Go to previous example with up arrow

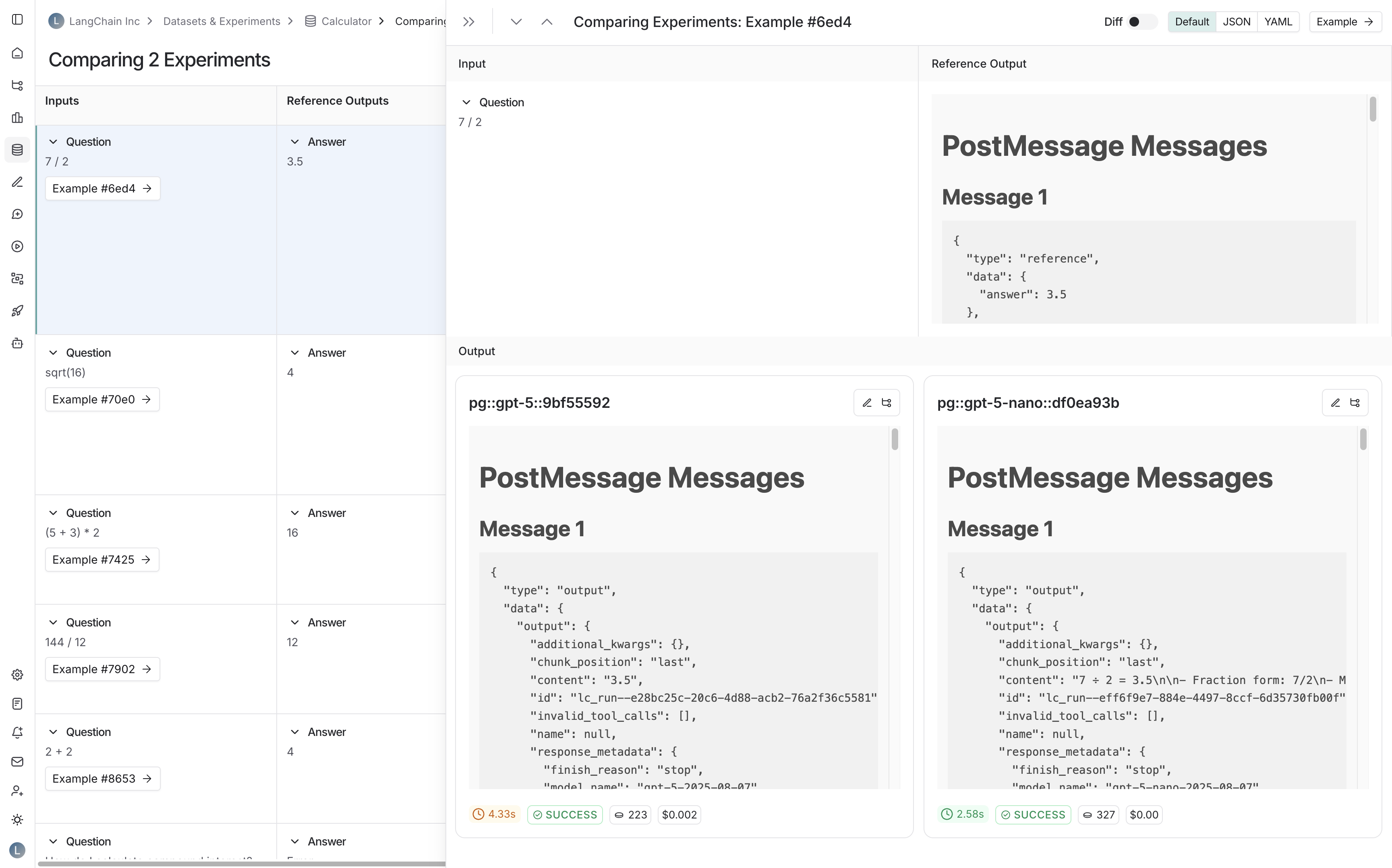[547, 22]
